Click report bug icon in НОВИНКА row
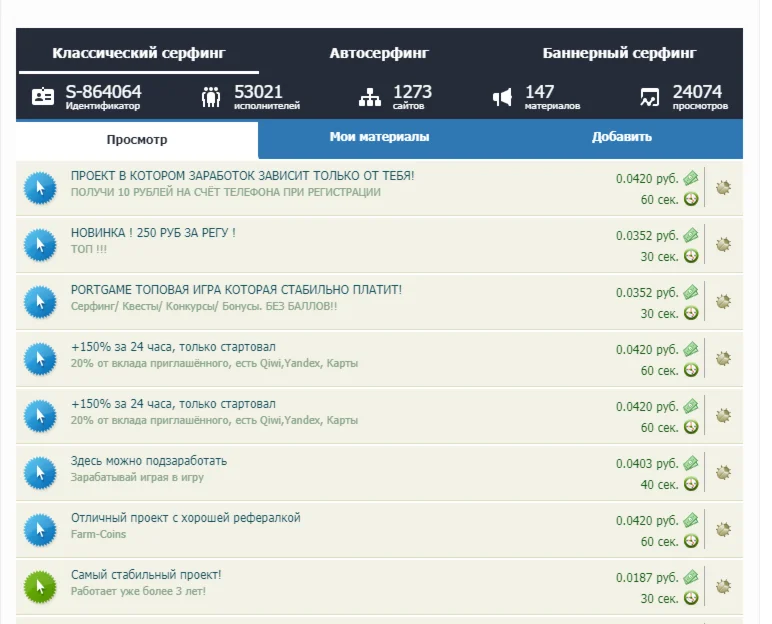772x624 pixels. tap(723, 244)
